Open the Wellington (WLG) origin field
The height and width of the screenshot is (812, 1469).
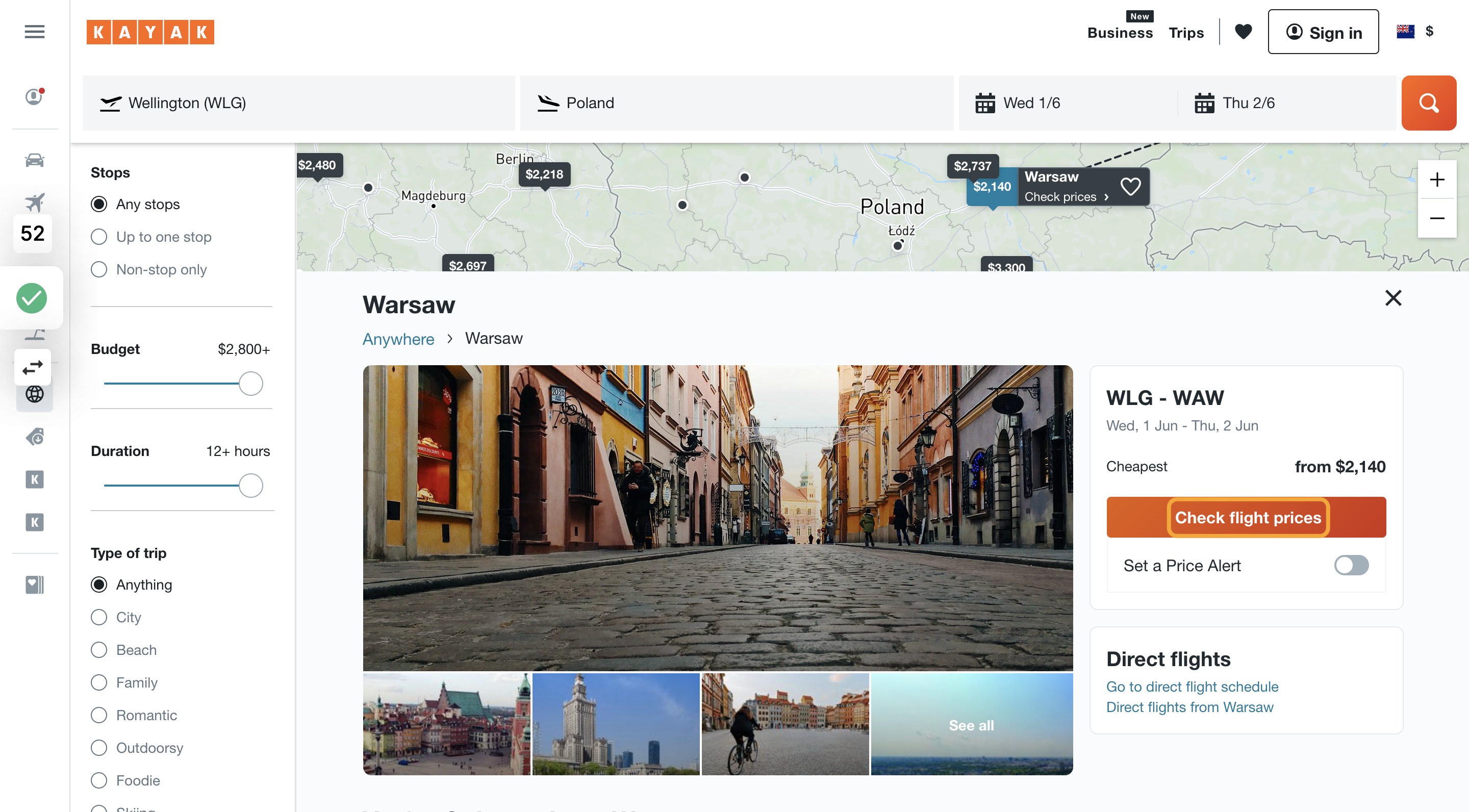(298, 103)
